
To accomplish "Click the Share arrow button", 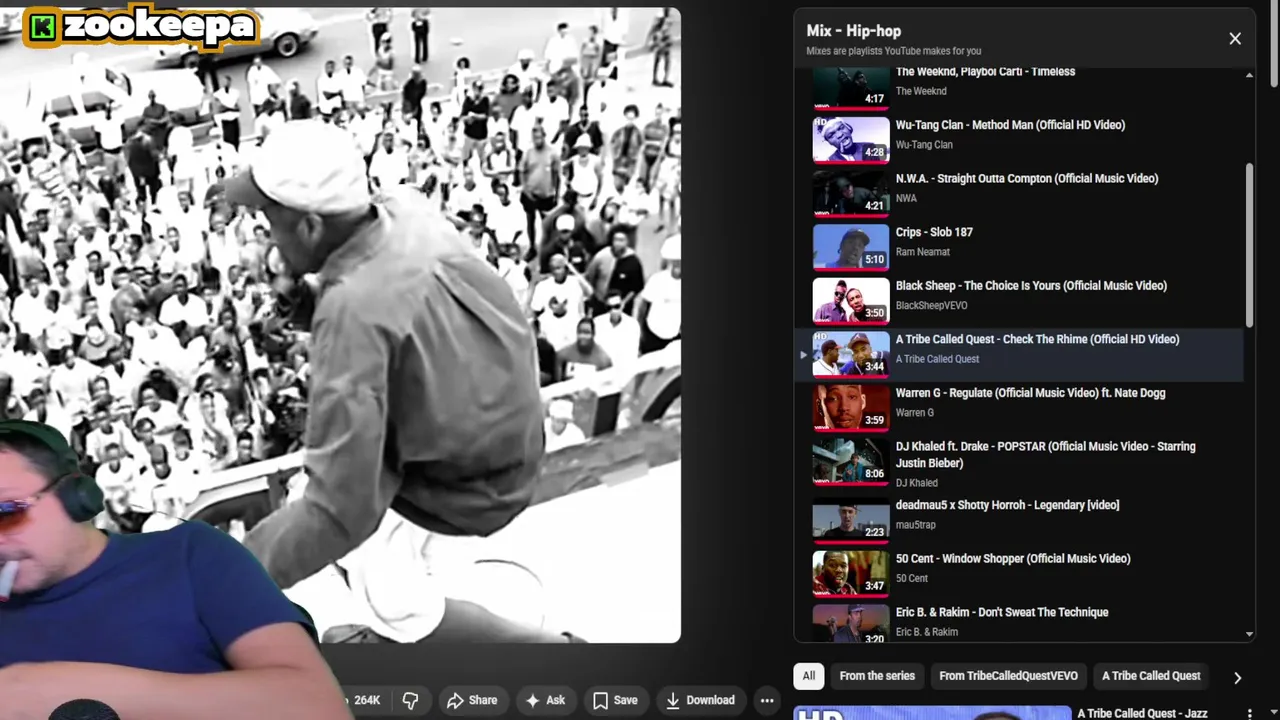I will click(x=472, y=700).
